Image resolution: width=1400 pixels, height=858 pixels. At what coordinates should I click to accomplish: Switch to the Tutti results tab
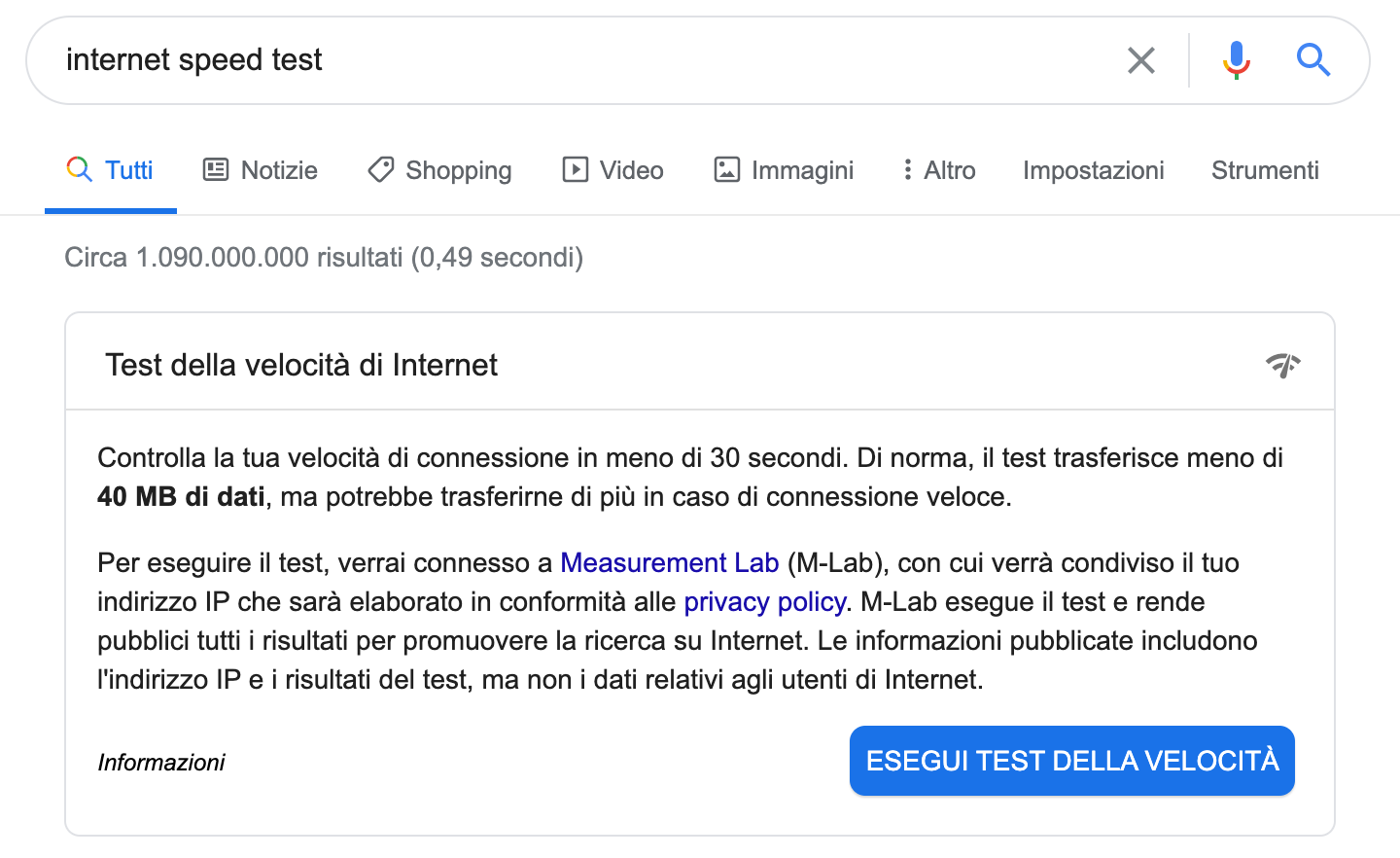pyautogui.click(x=111, y=171)
